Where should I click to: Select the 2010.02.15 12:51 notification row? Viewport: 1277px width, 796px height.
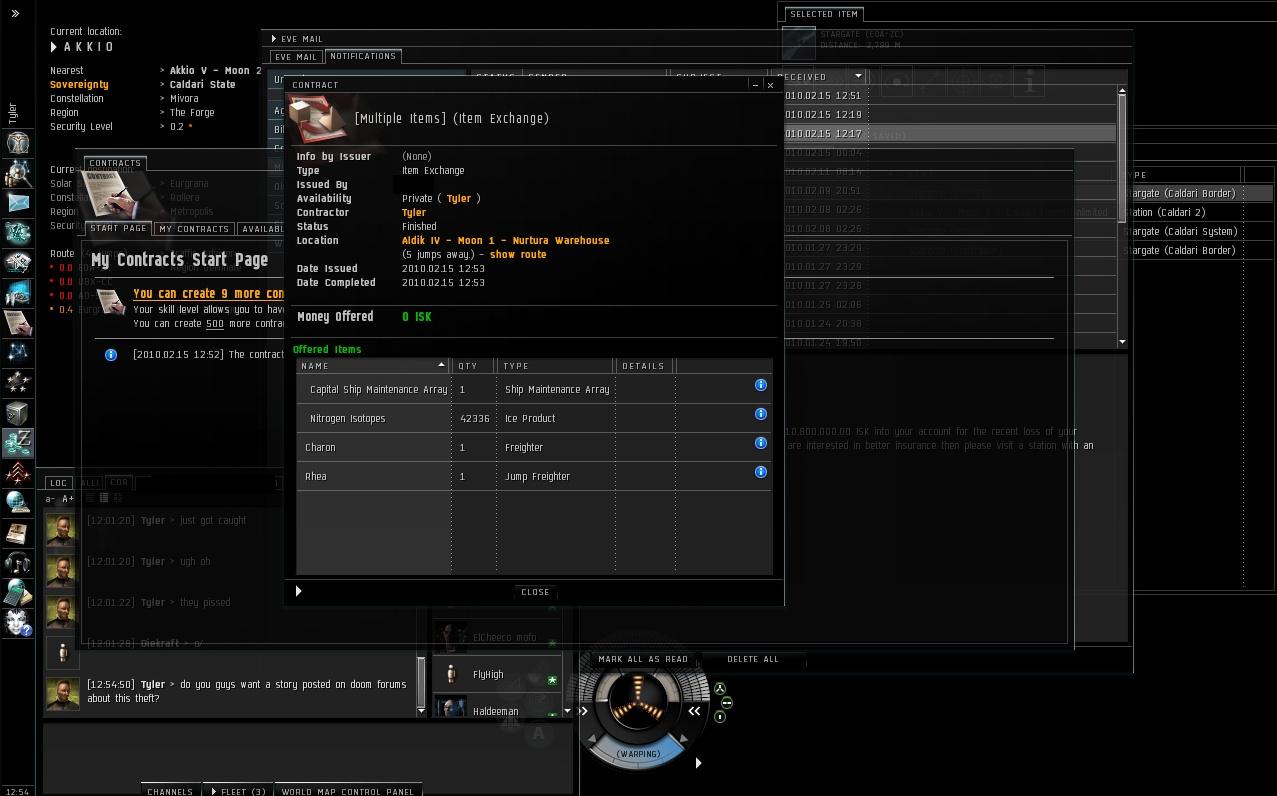[949, 96]
